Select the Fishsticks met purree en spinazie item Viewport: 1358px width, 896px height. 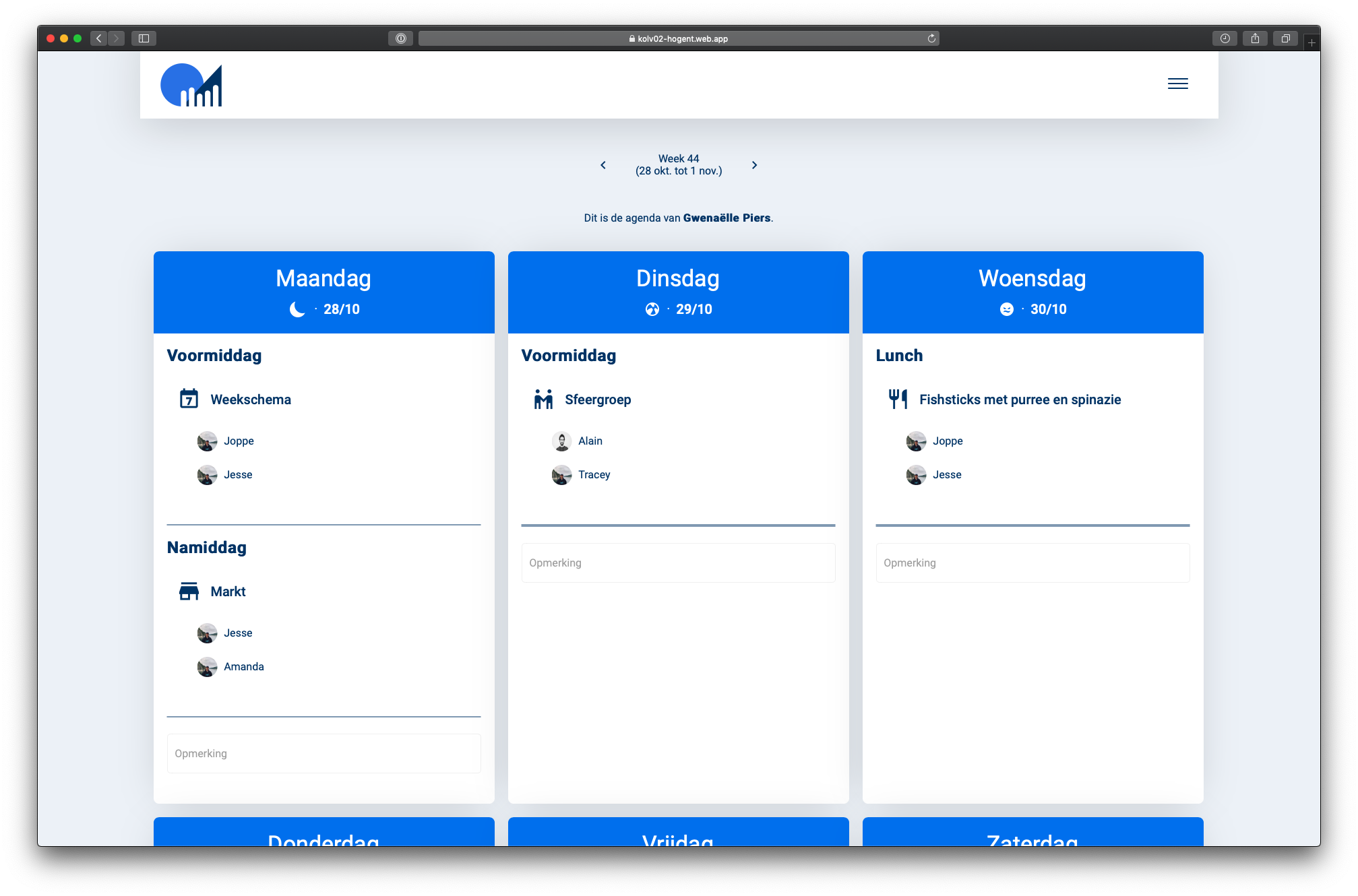tap(1020, 399)
